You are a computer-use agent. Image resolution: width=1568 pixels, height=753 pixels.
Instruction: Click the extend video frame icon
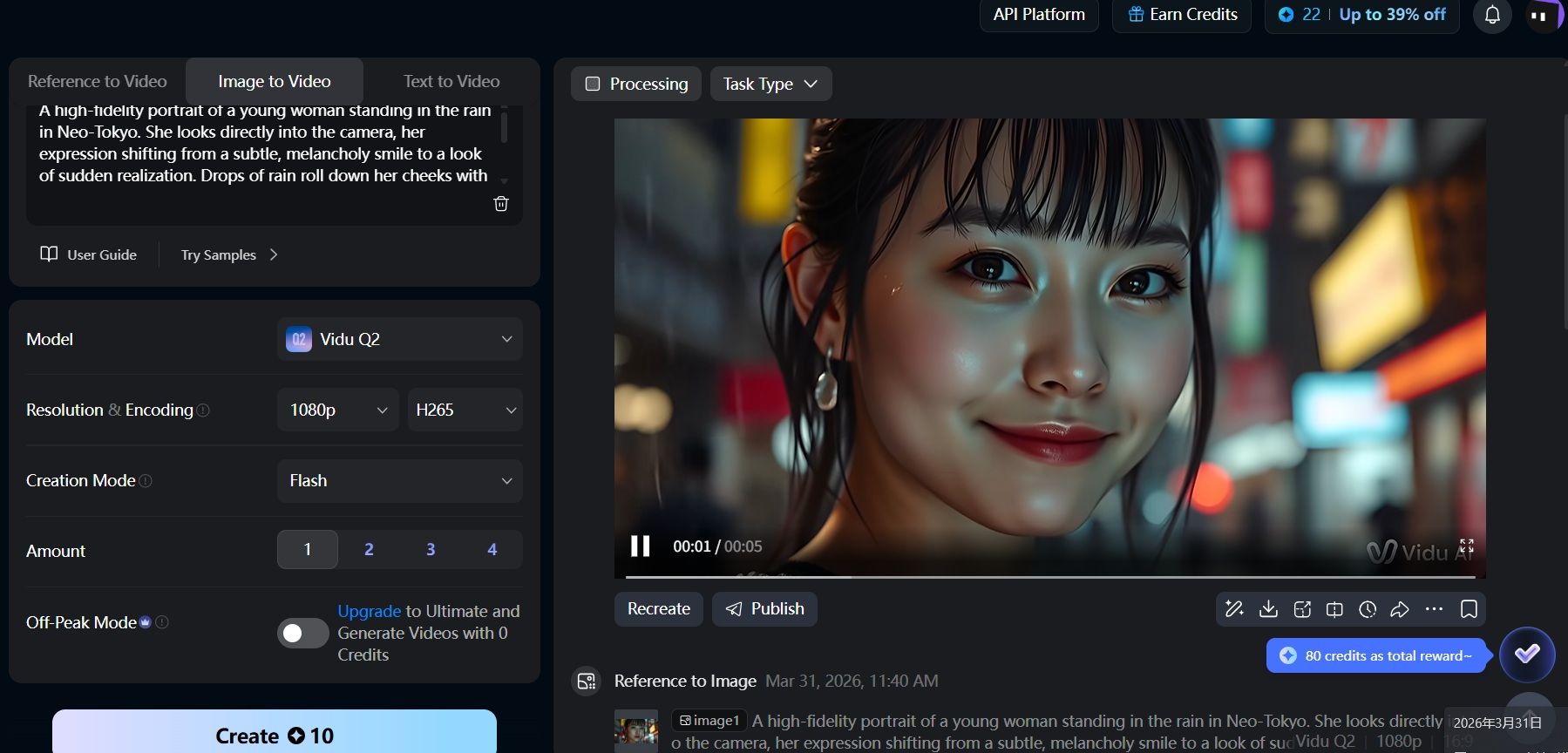[x=1334, y=609]
